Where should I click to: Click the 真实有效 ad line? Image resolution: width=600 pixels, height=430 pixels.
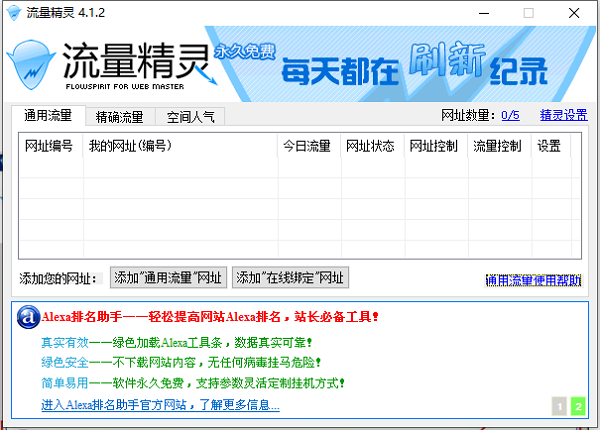coord(176,342)
